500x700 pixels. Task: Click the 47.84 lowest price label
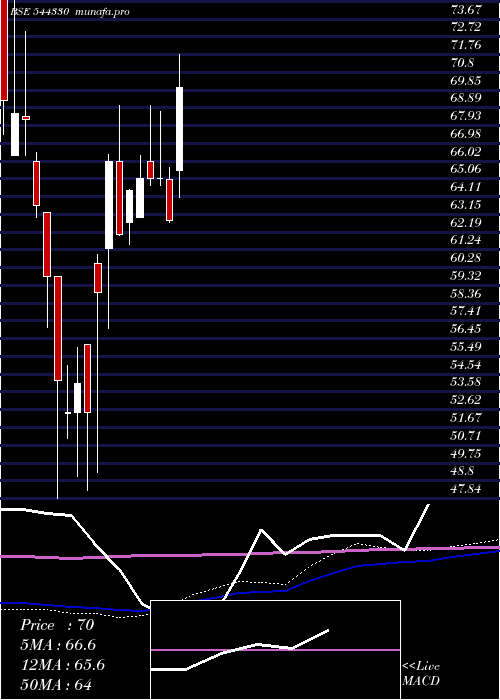coord(466,489)
